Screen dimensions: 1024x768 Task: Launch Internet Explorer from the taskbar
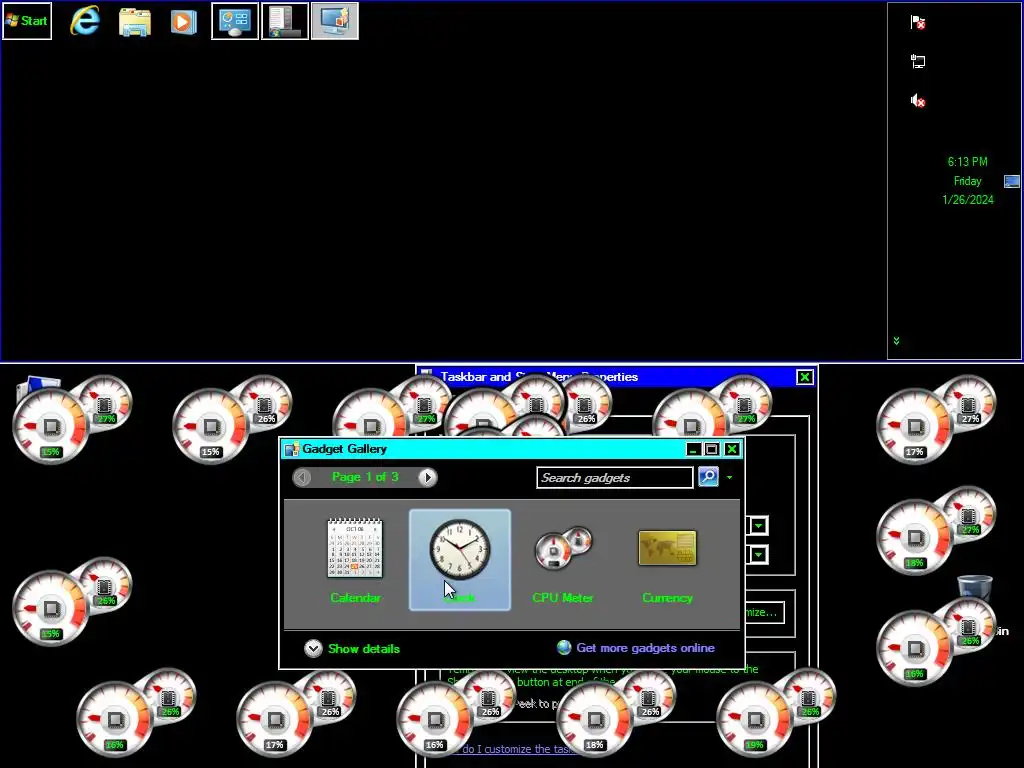pyautogui.click(x=85, y=21)
